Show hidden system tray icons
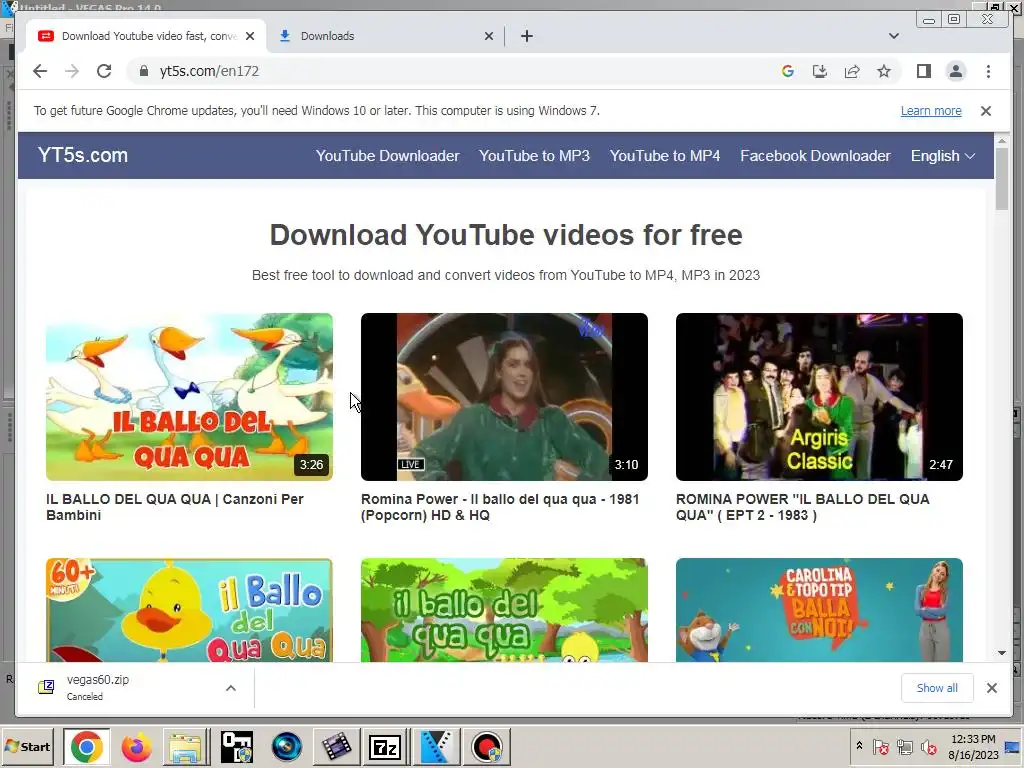 click(859, 746)
